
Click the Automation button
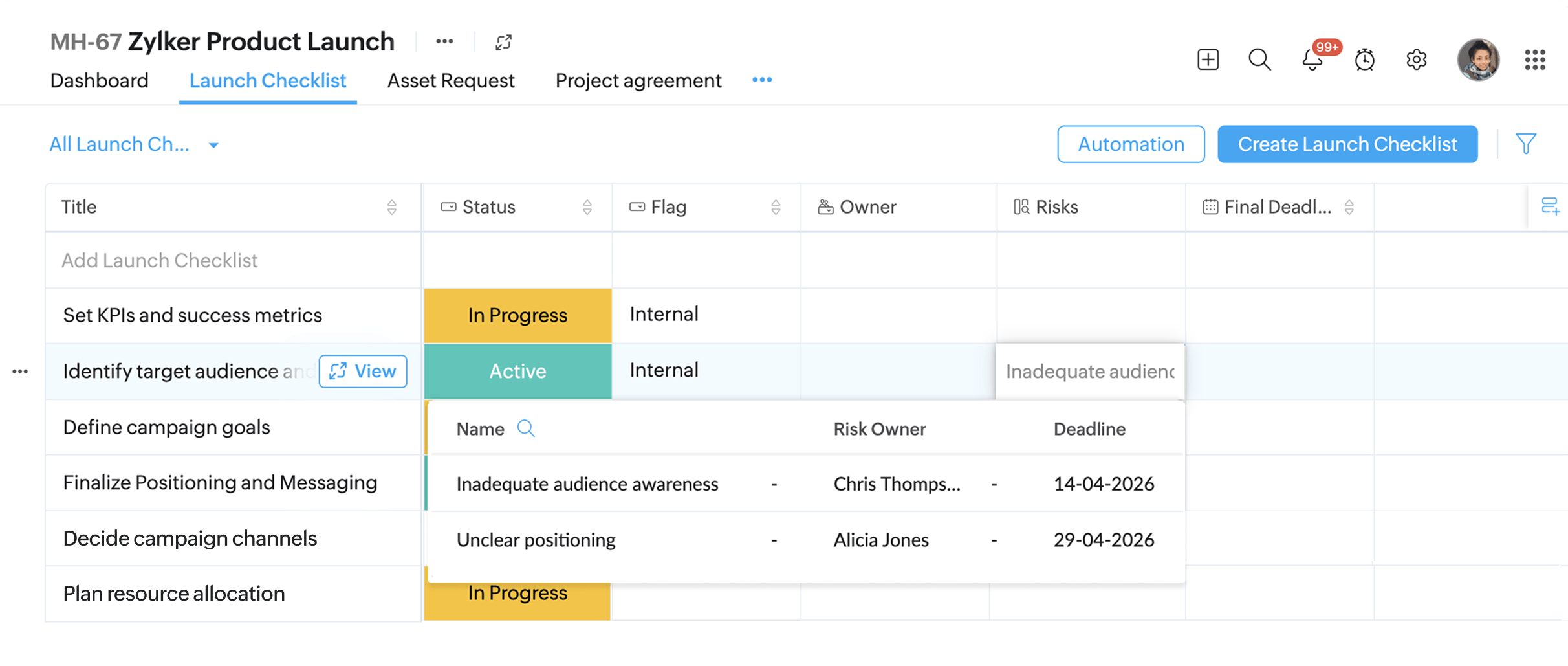coord(1131,144)
